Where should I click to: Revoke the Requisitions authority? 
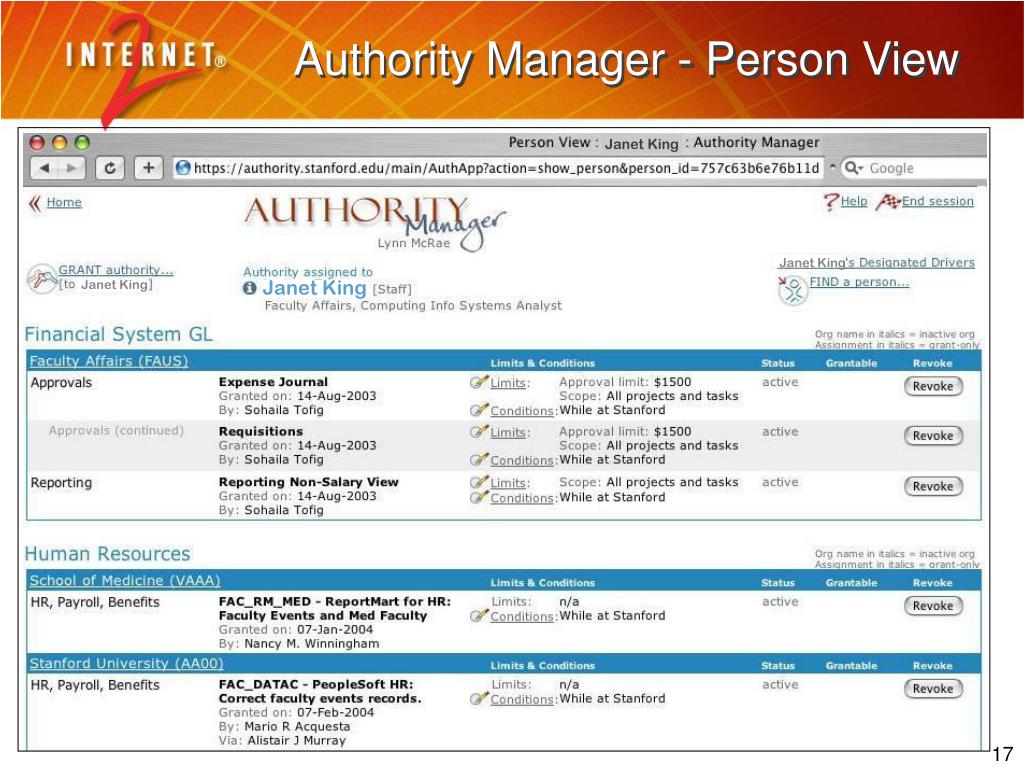pyautogui.click(x=933, y=436)
